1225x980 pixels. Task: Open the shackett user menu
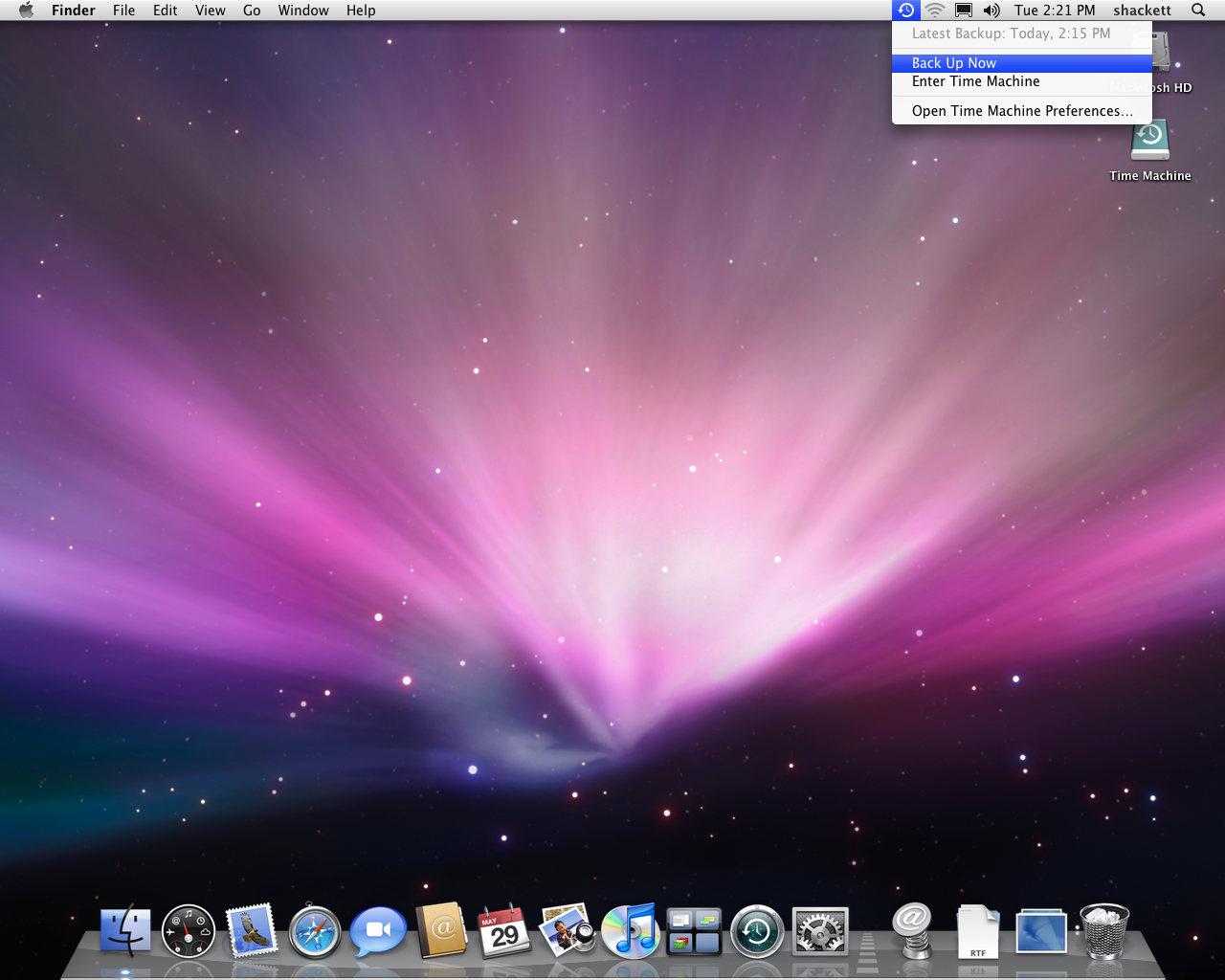(x=1142, y=11)
